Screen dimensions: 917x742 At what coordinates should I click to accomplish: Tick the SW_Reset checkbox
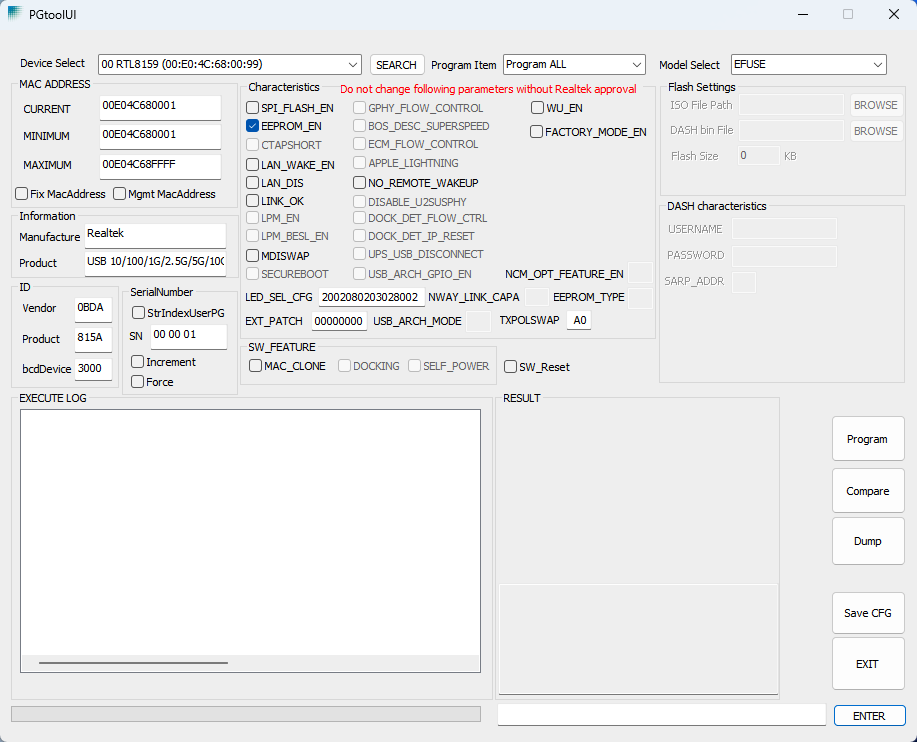click(x=511, y=367)
